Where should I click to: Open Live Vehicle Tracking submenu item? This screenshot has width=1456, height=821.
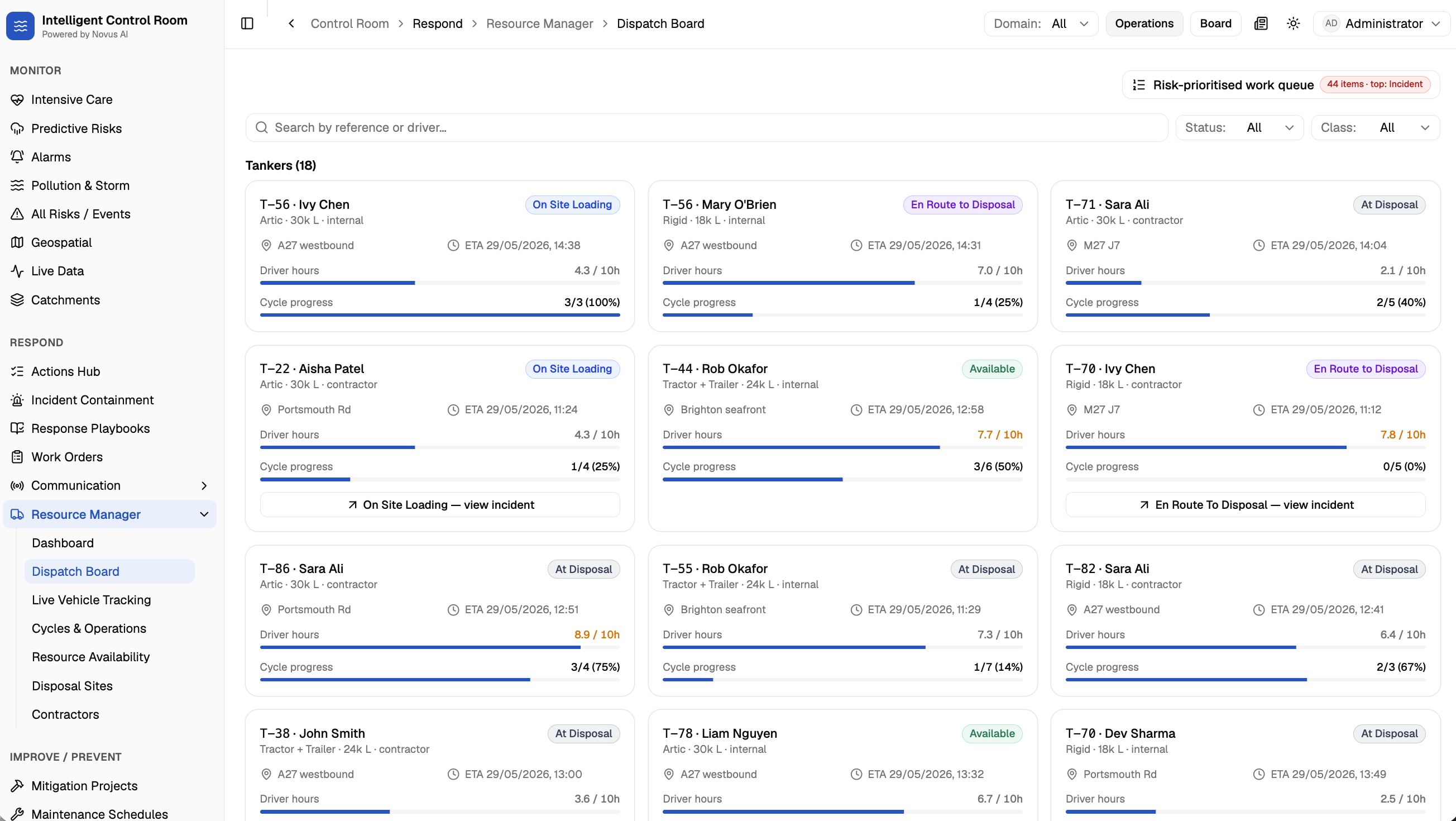pyautogui.click(x=92, y=600)
